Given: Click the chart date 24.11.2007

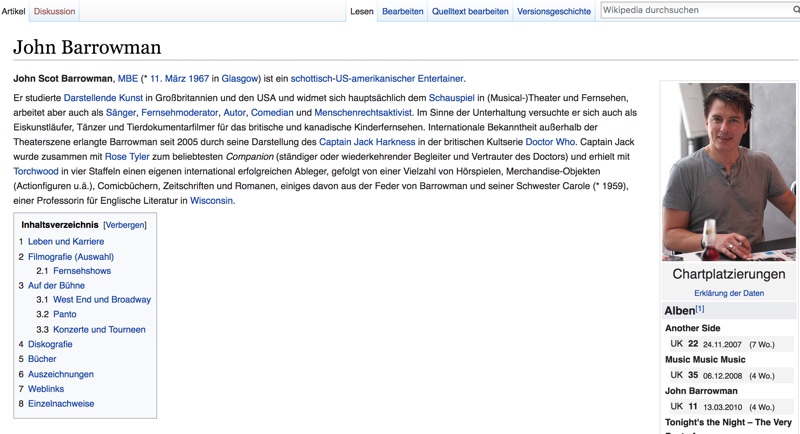Looking at the screenshot, I should pyautogui.click(x=722, y=345).
